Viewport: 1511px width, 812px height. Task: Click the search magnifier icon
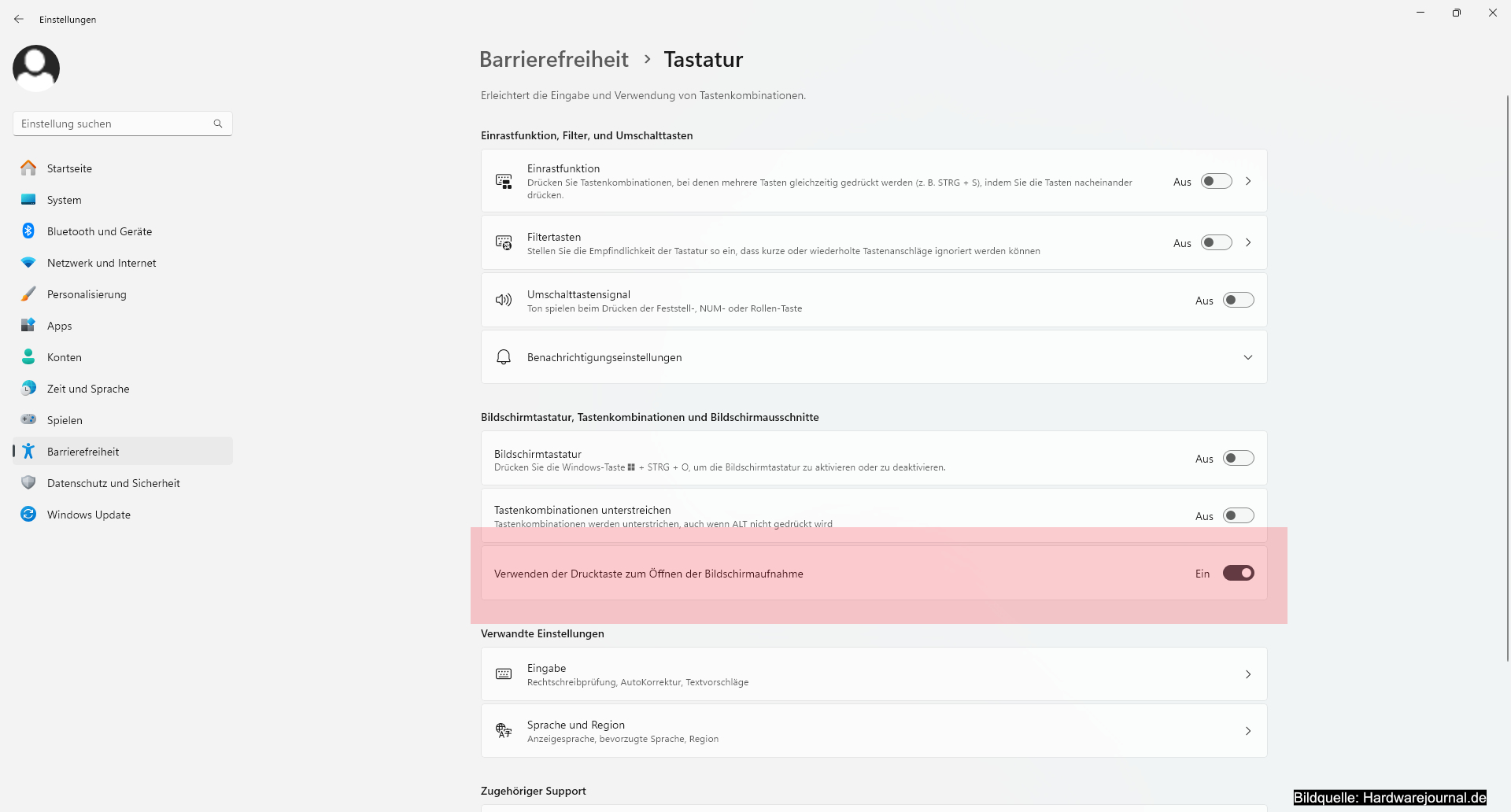[x=218, y=124]
